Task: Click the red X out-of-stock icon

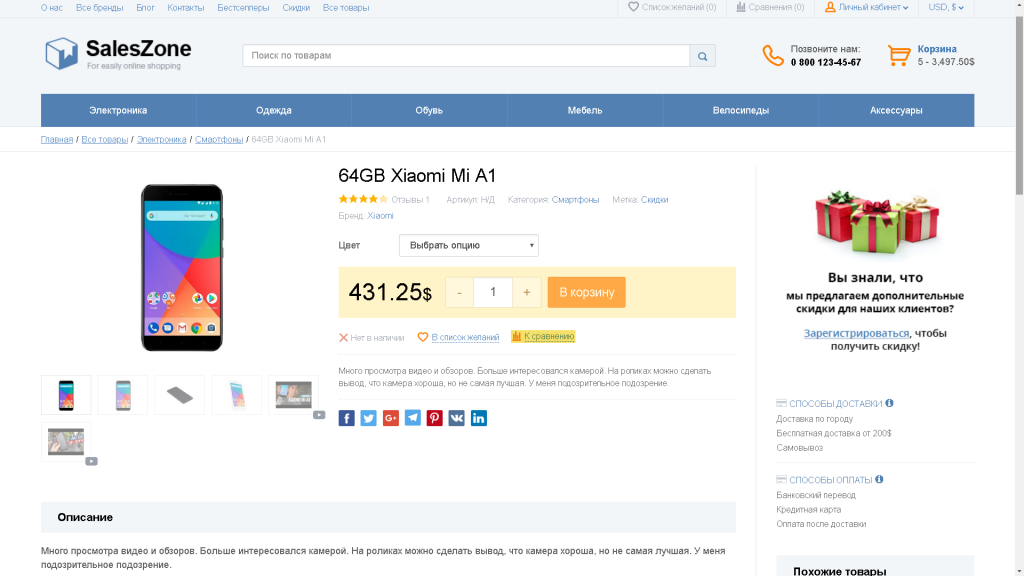Action: coord(343,338)
